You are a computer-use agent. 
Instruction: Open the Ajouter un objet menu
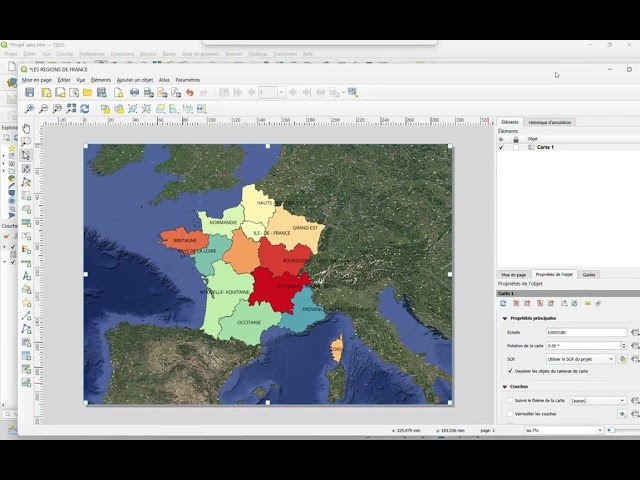[135, 80]
